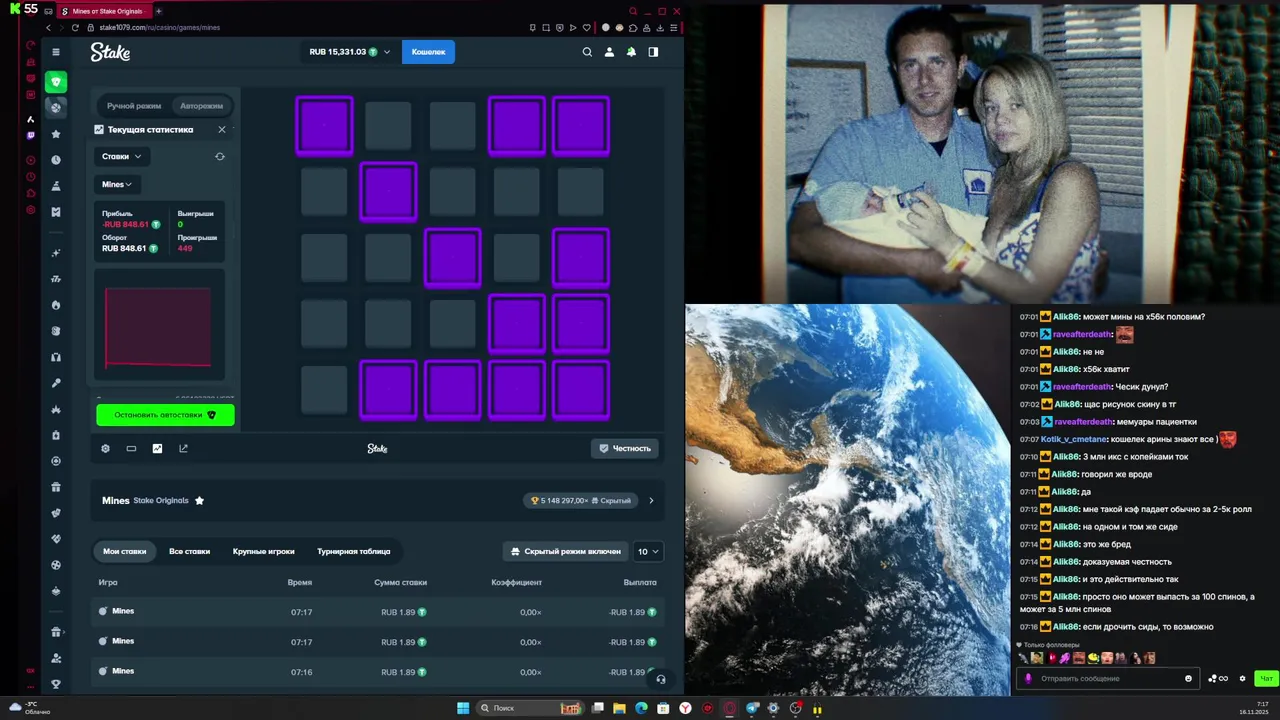Click the '-RUB 848.61' profit value
This screenshot has width=1280, height=720.
click(x=125, y=225)
